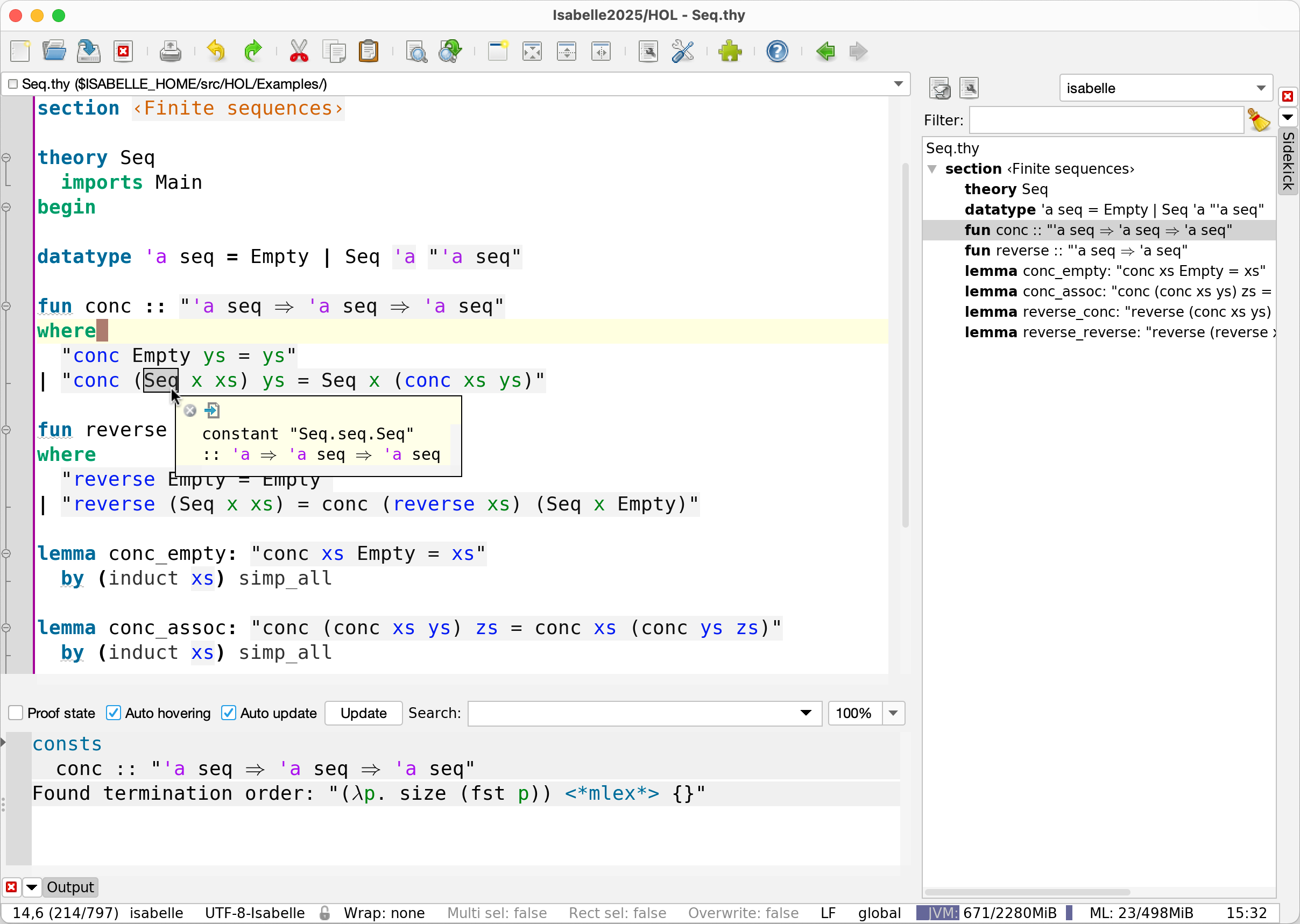Disable the Auto hovering checkbox
Image resolution: width=1300 pixels, height=924 pixels.
click(114, 713)
